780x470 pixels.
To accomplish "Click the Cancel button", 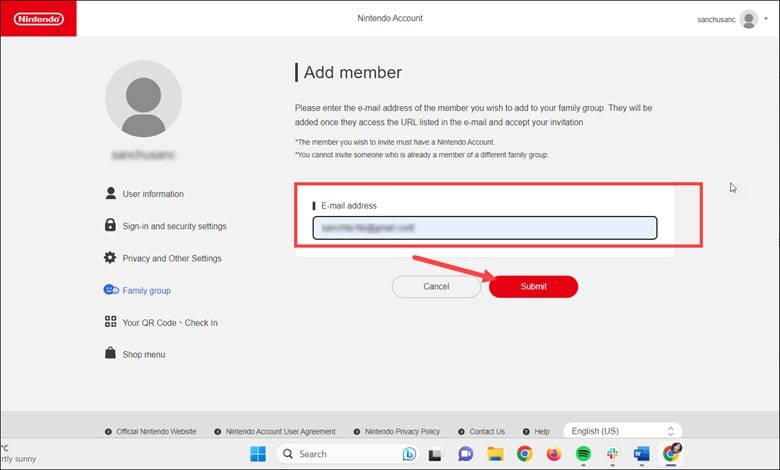I will [x=436, y=286].
